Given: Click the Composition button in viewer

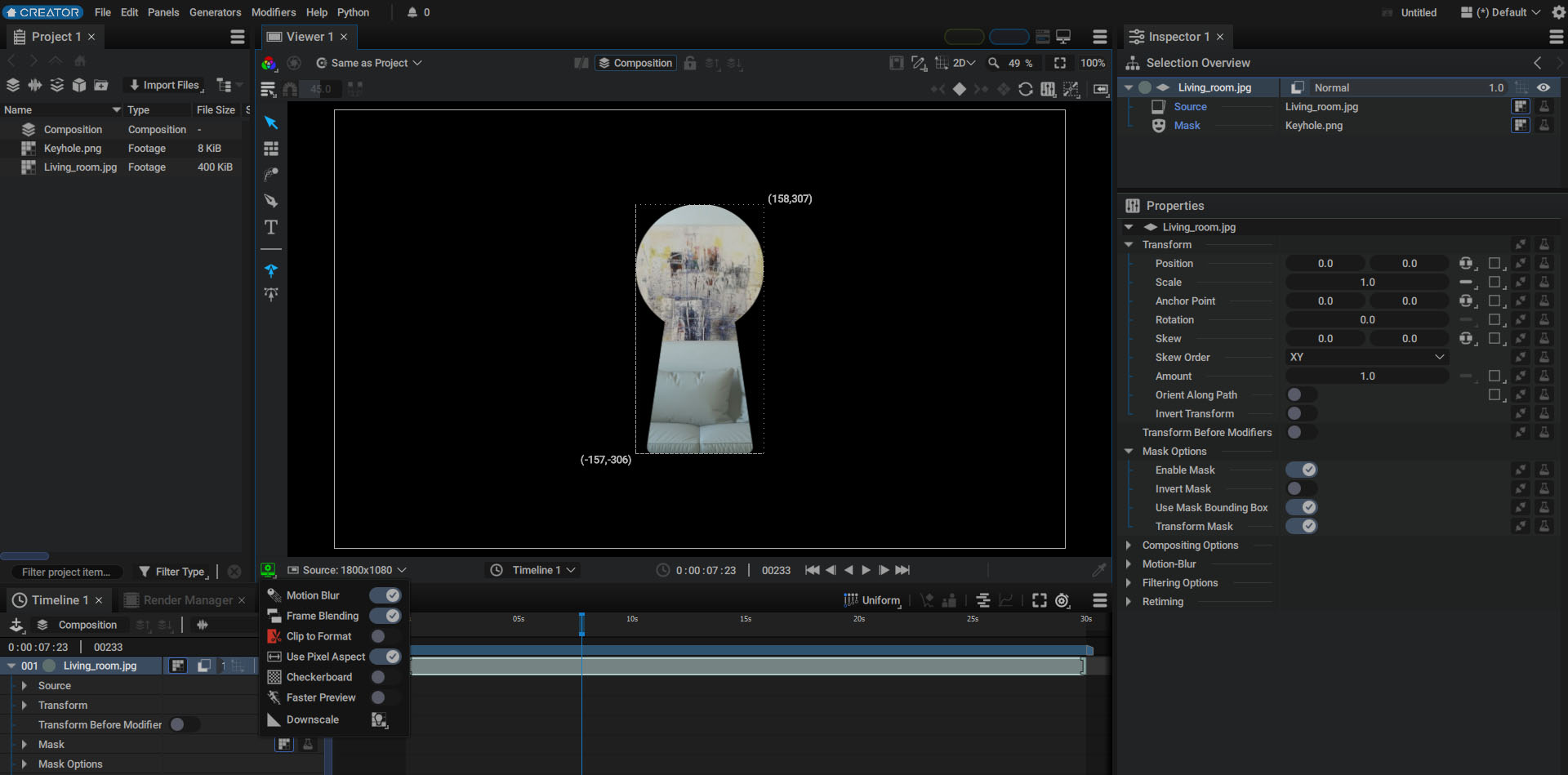Looking at the screenshot, I should [x=635, y=63].
